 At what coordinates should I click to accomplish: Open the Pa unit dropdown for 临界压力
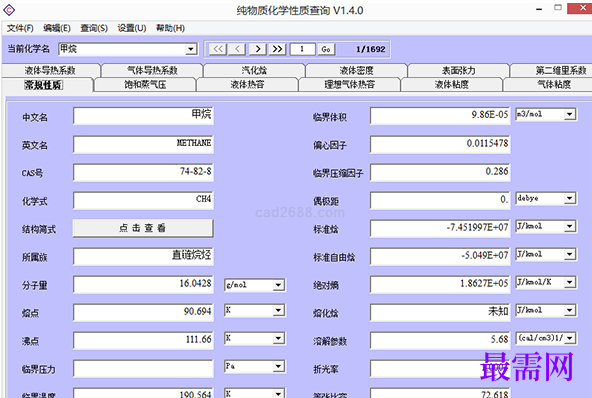pyautogui.click(x=278, y=366)
